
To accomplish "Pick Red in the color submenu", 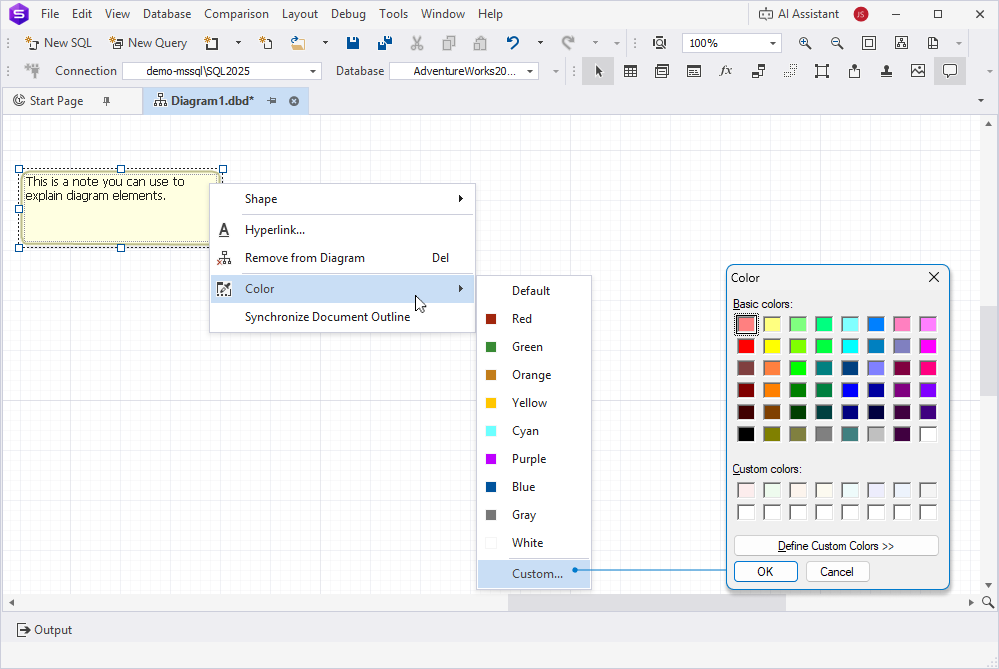I will [x=534, y=319].
